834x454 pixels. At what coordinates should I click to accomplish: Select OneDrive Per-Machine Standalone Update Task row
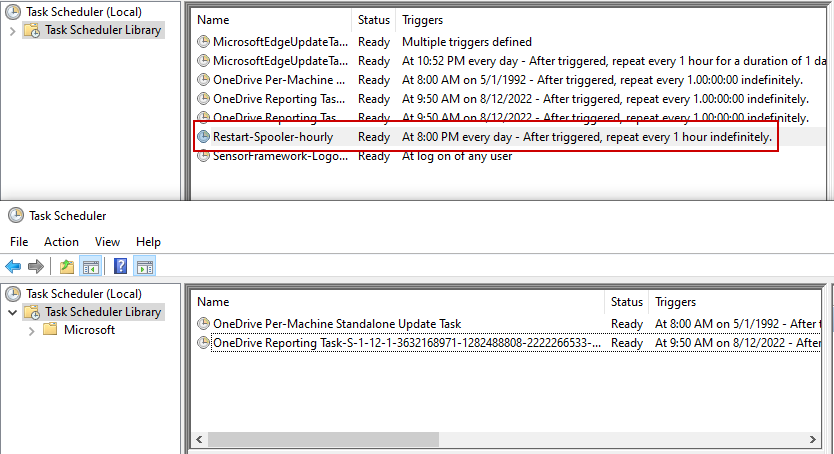coord(337,324)
